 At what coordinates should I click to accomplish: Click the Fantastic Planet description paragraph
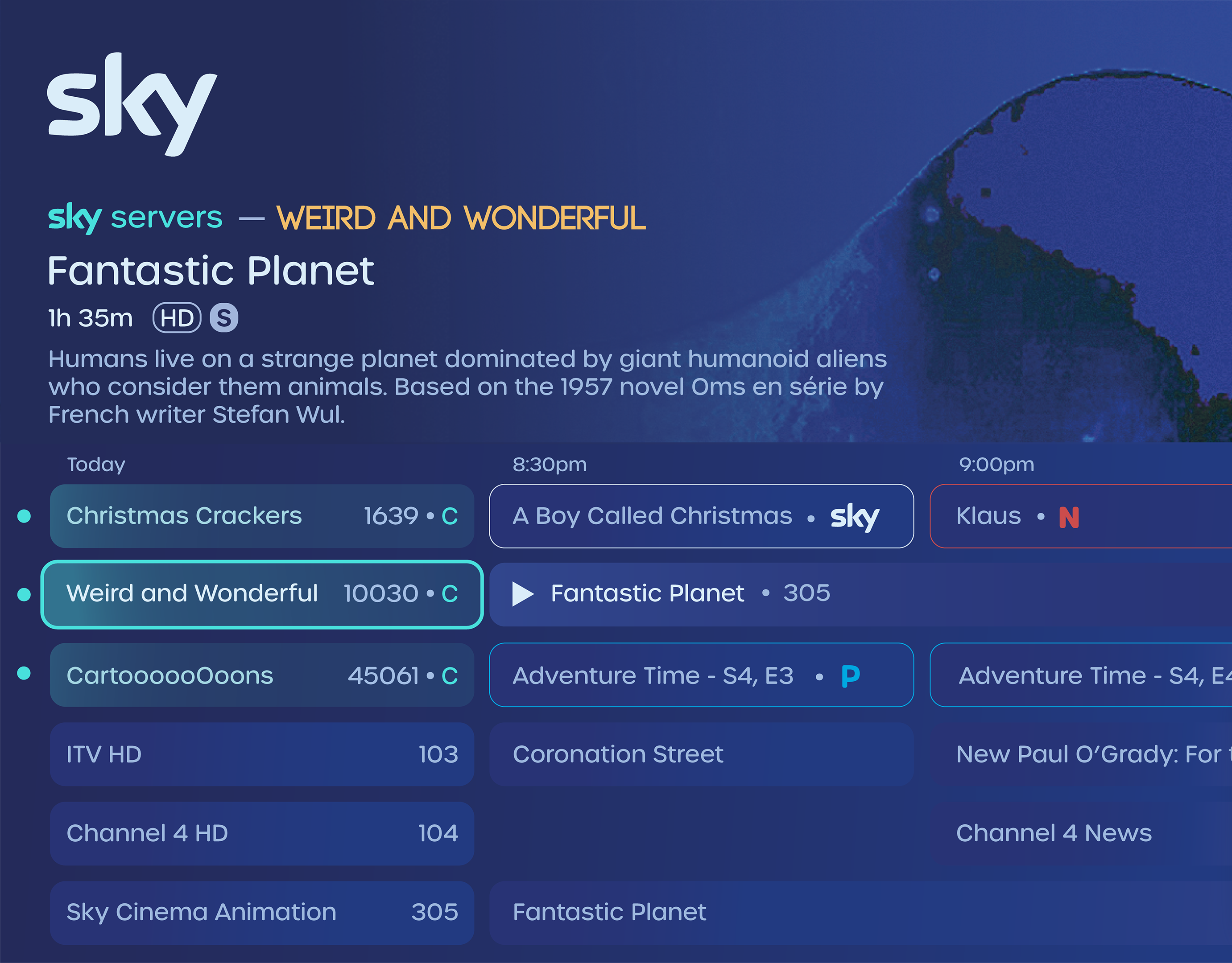(x=467, y=387)
